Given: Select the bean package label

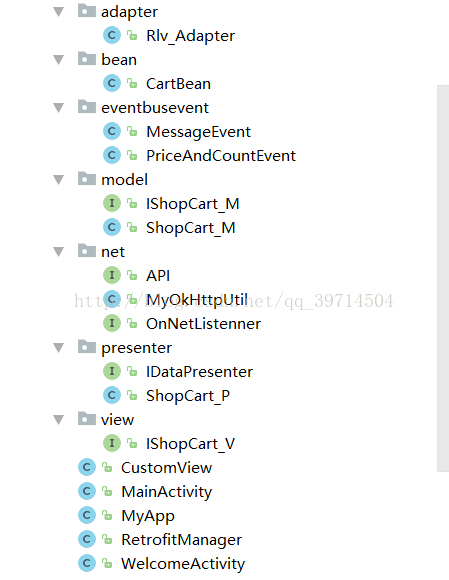Looking at the screenshot, I should click(119, 60).
